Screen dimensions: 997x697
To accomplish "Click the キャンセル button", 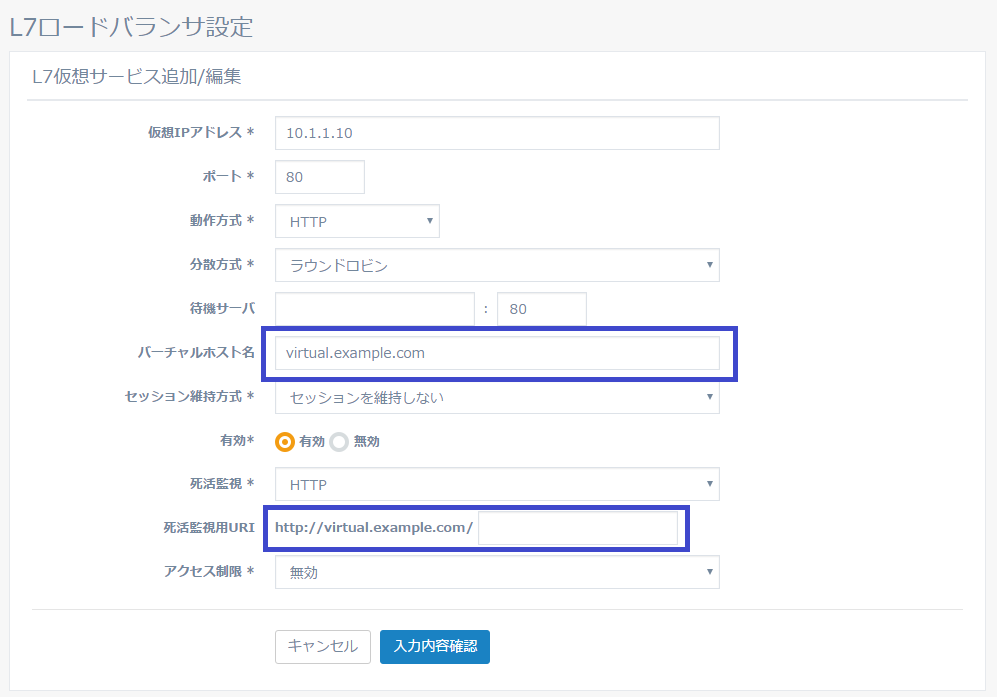I will 322,647.
